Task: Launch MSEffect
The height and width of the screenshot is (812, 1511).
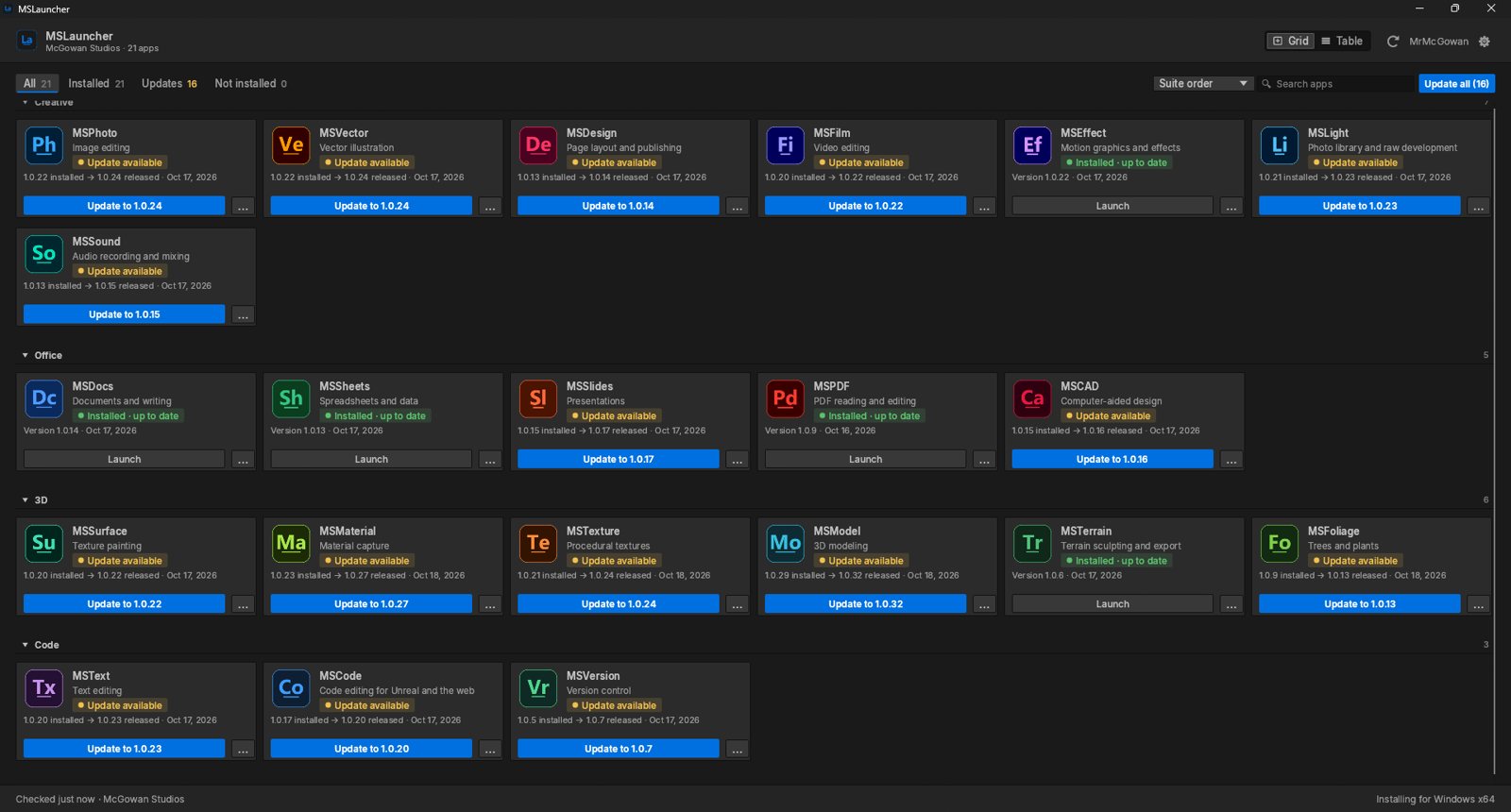Action: [x=1112, y=206]
